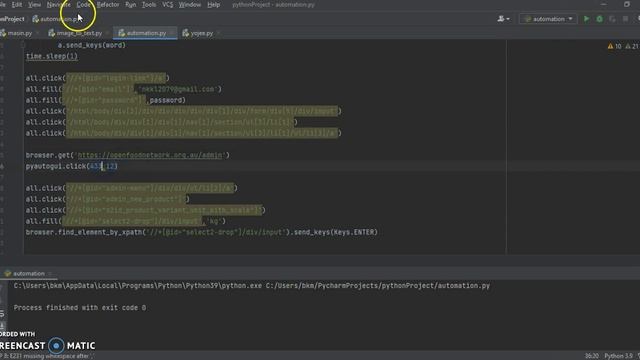Open the Navigate menu
Screen dimensions: 640x360
[58, 4]
